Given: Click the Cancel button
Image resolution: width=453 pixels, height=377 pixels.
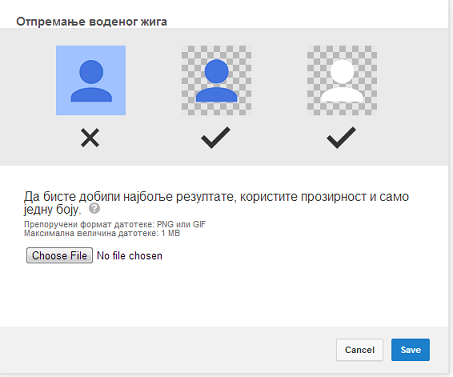Looking at the screenshot, I should [x=360, y=350].
